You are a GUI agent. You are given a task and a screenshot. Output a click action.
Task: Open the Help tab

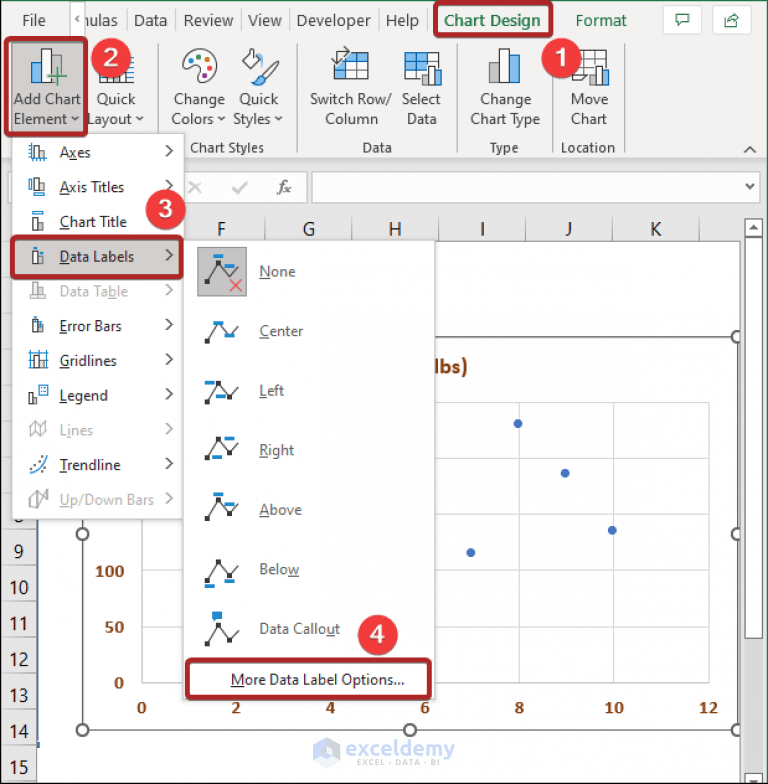(402, 20)
